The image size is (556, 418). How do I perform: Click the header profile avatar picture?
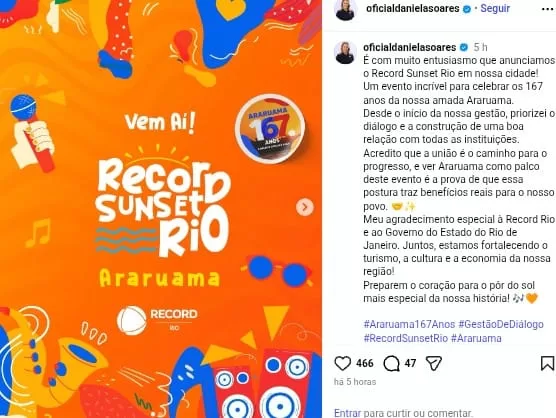coord(346,9)
